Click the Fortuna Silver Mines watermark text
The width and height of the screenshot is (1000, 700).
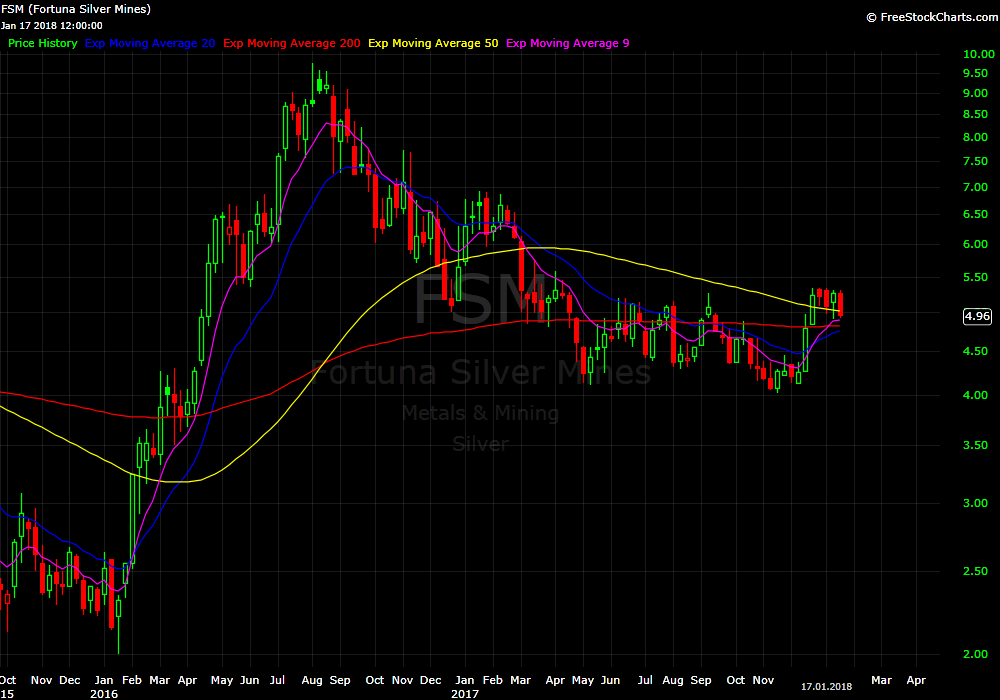[x=480, y=373]
